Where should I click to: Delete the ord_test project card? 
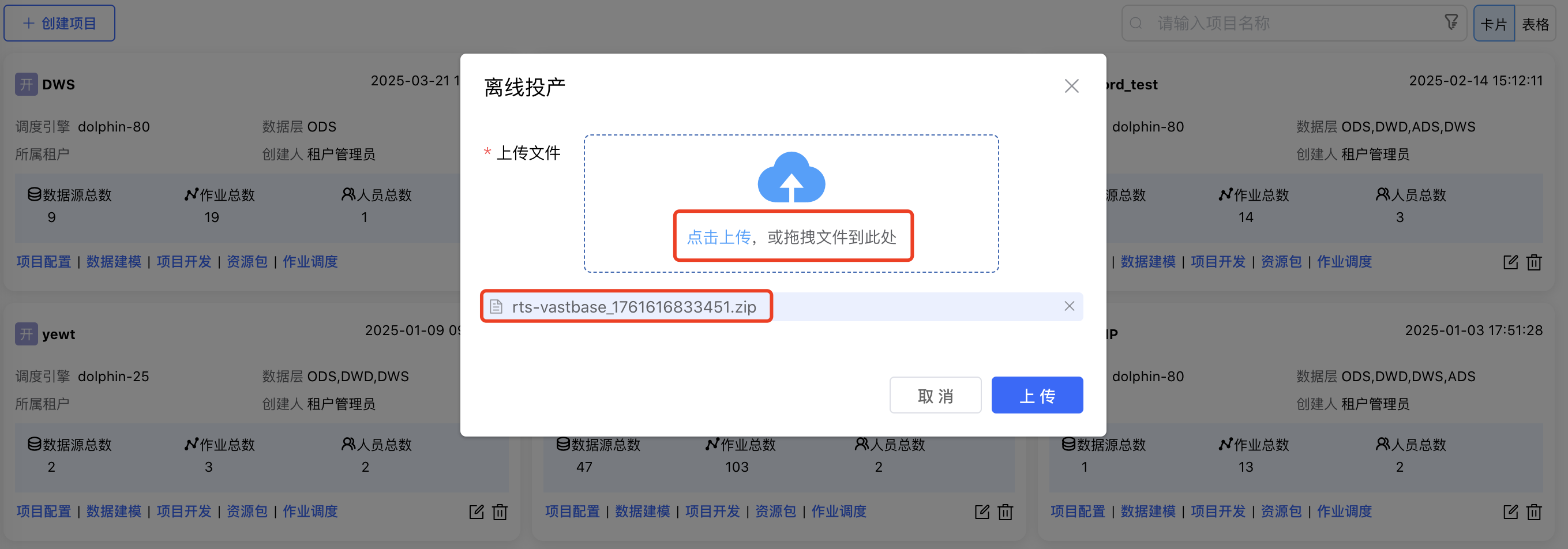point(1533,262)
